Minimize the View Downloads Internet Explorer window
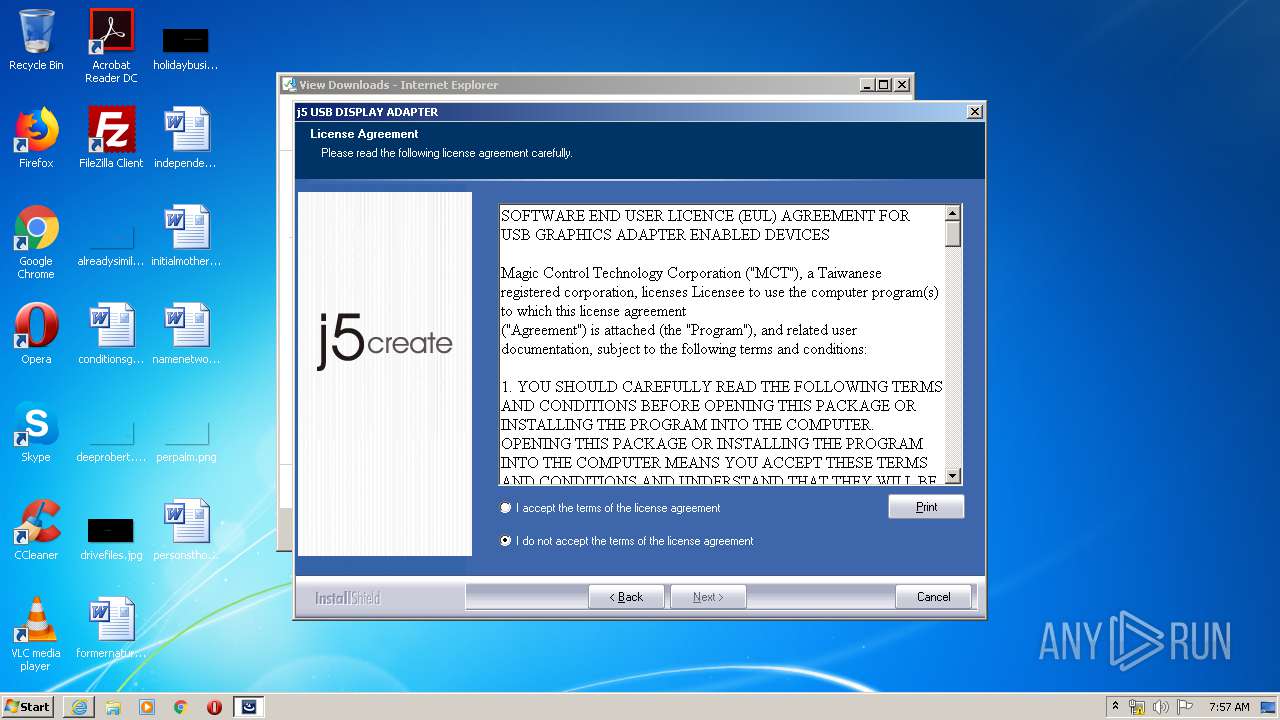1280x720 pixels. (x=867, y=85)
